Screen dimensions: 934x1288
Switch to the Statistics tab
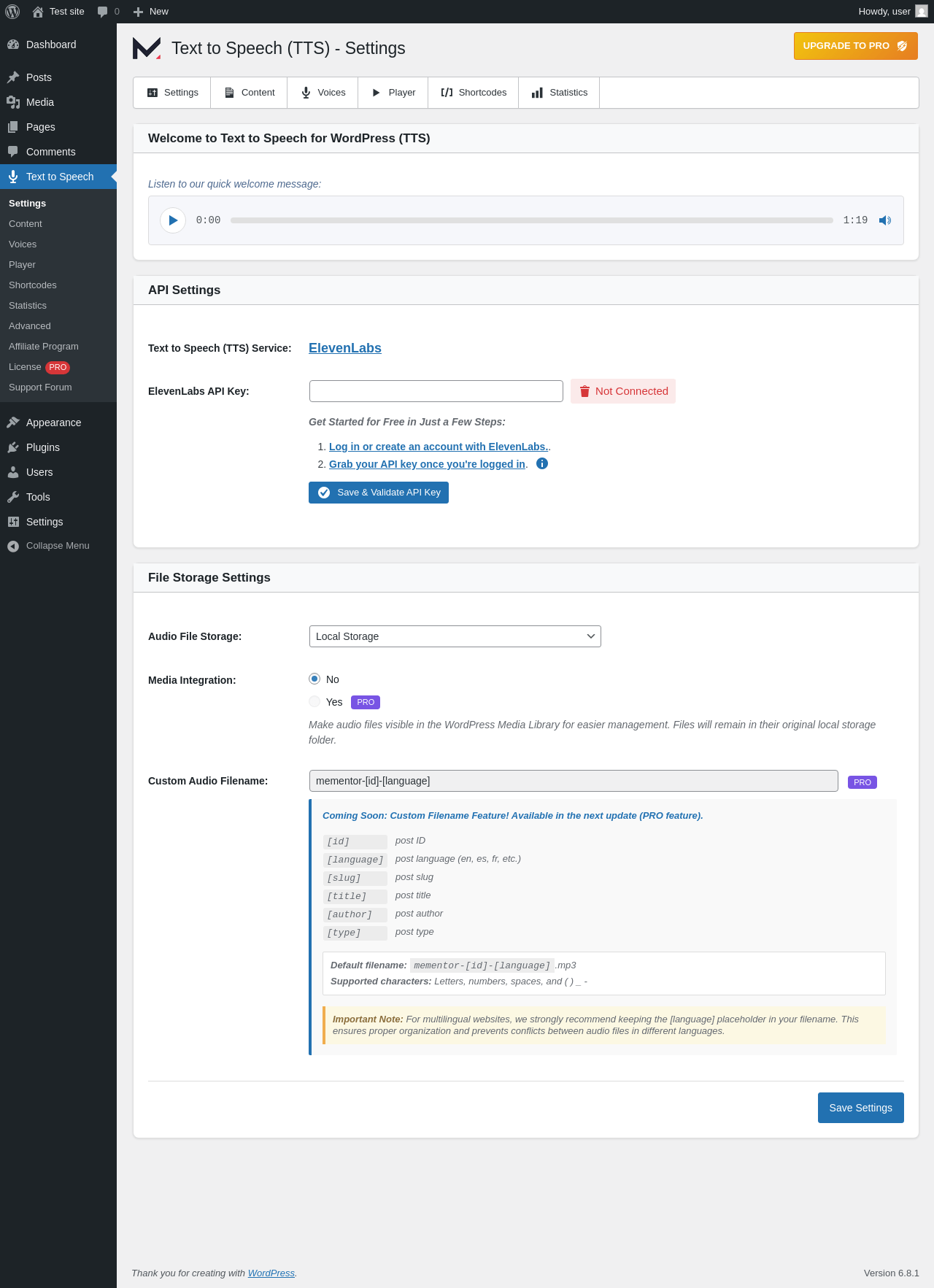560,93
